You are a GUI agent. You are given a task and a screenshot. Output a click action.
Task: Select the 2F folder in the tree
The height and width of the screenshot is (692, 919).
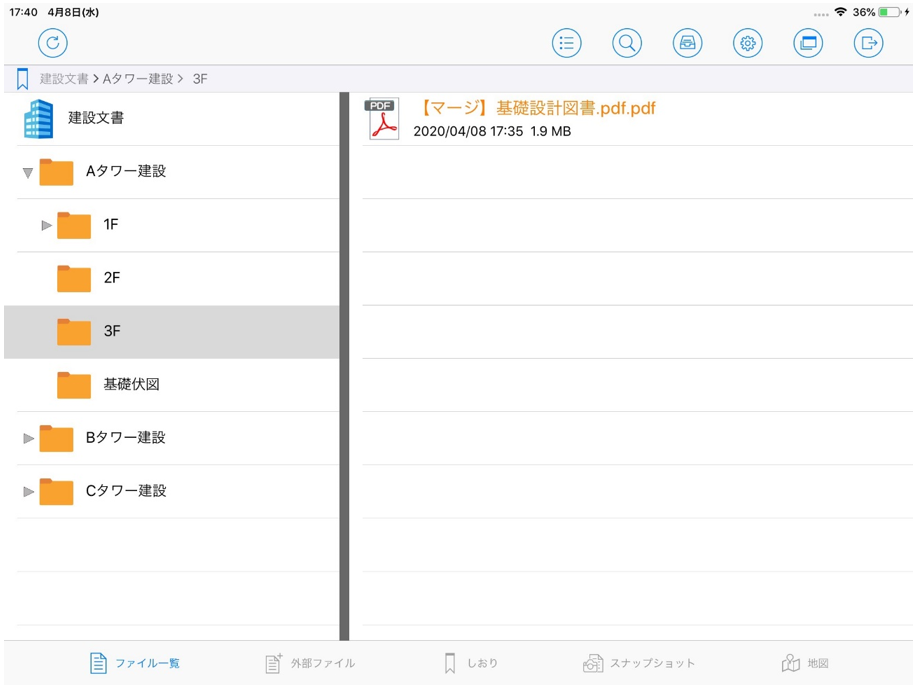click(110, 278)
